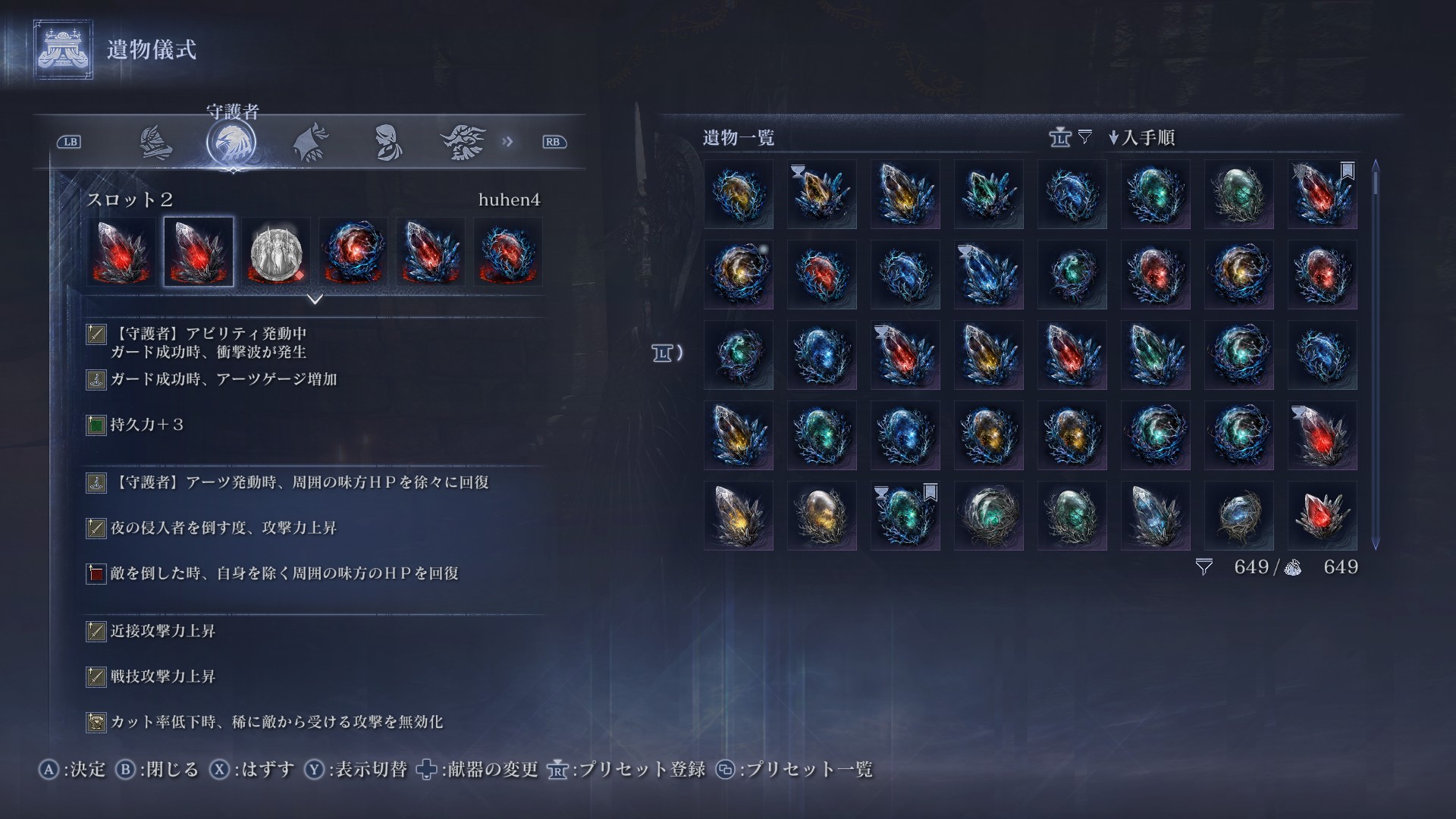Click the はずす remove button

pos(252,769)
